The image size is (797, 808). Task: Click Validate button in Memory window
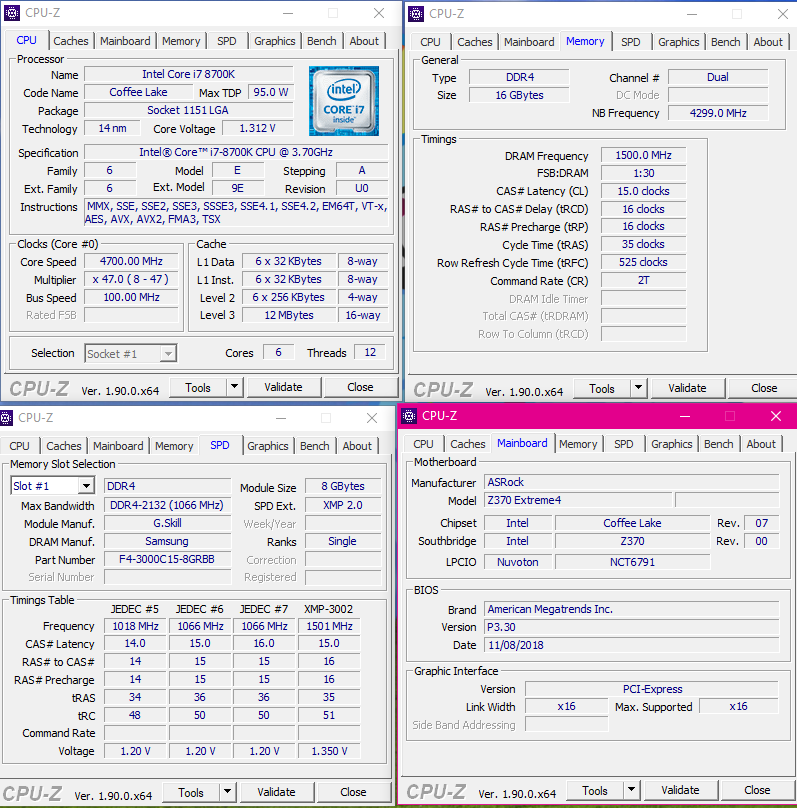[x=687, y=388]
